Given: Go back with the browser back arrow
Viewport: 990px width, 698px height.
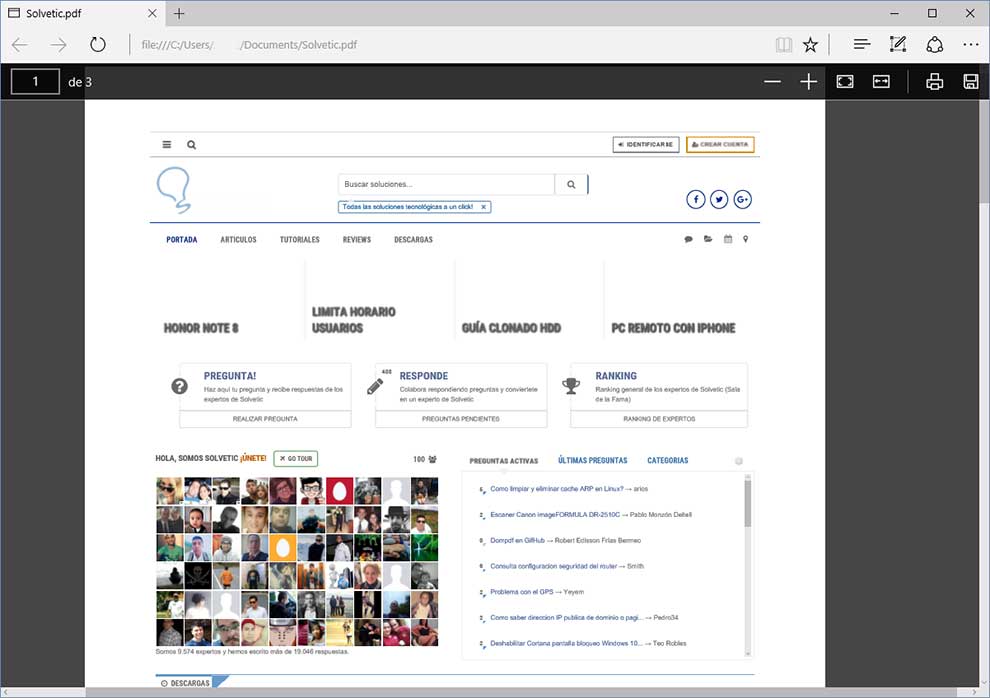Looking at the screenshot, I should pyautogui.click(x=20, y=45).
